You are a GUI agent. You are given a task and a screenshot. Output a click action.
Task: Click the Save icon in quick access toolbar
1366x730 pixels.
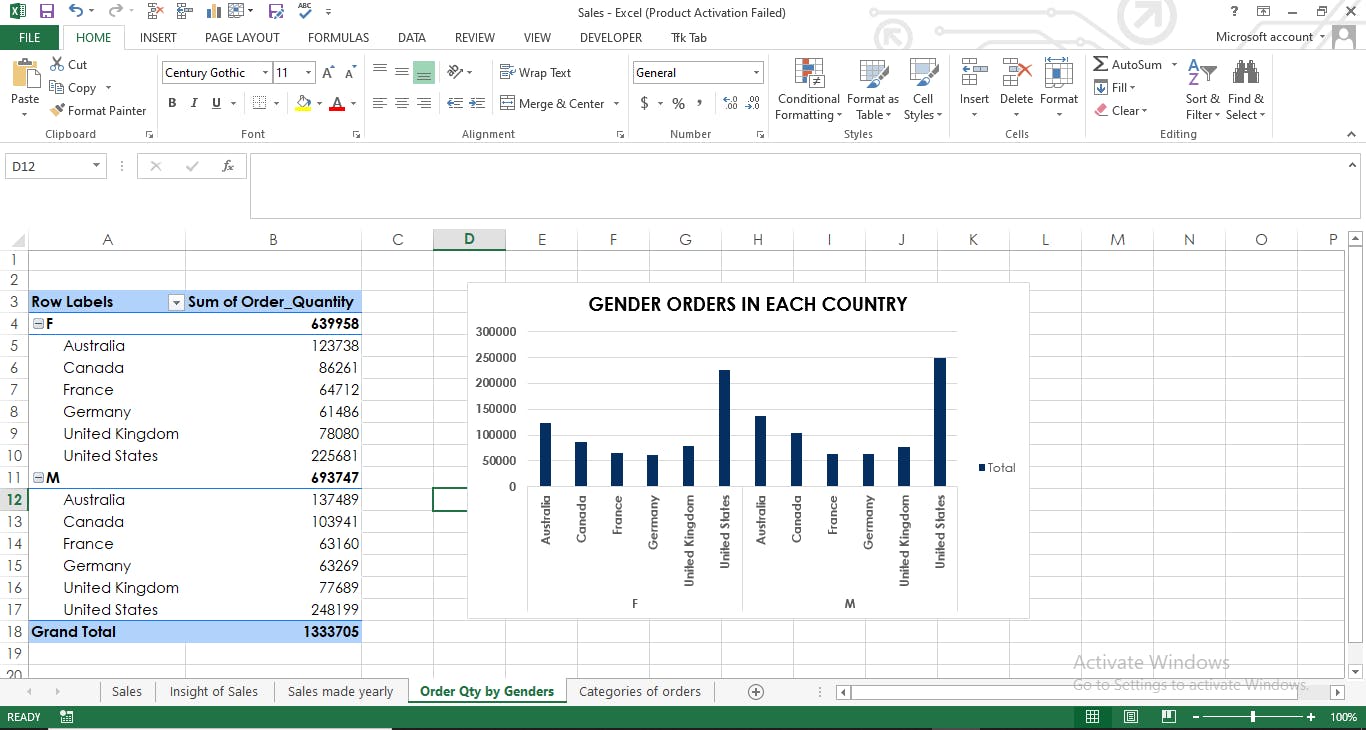(46, 12)
